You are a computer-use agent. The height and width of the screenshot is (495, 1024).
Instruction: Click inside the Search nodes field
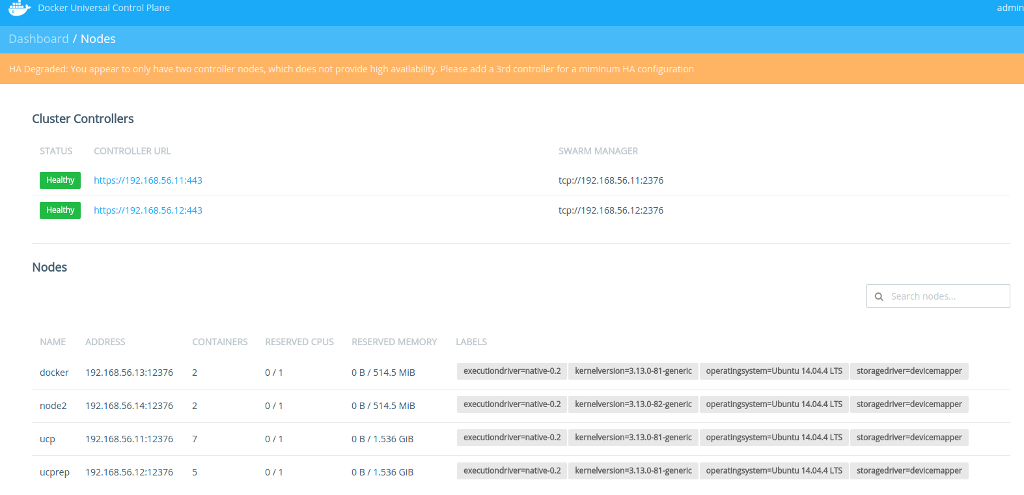945,297
